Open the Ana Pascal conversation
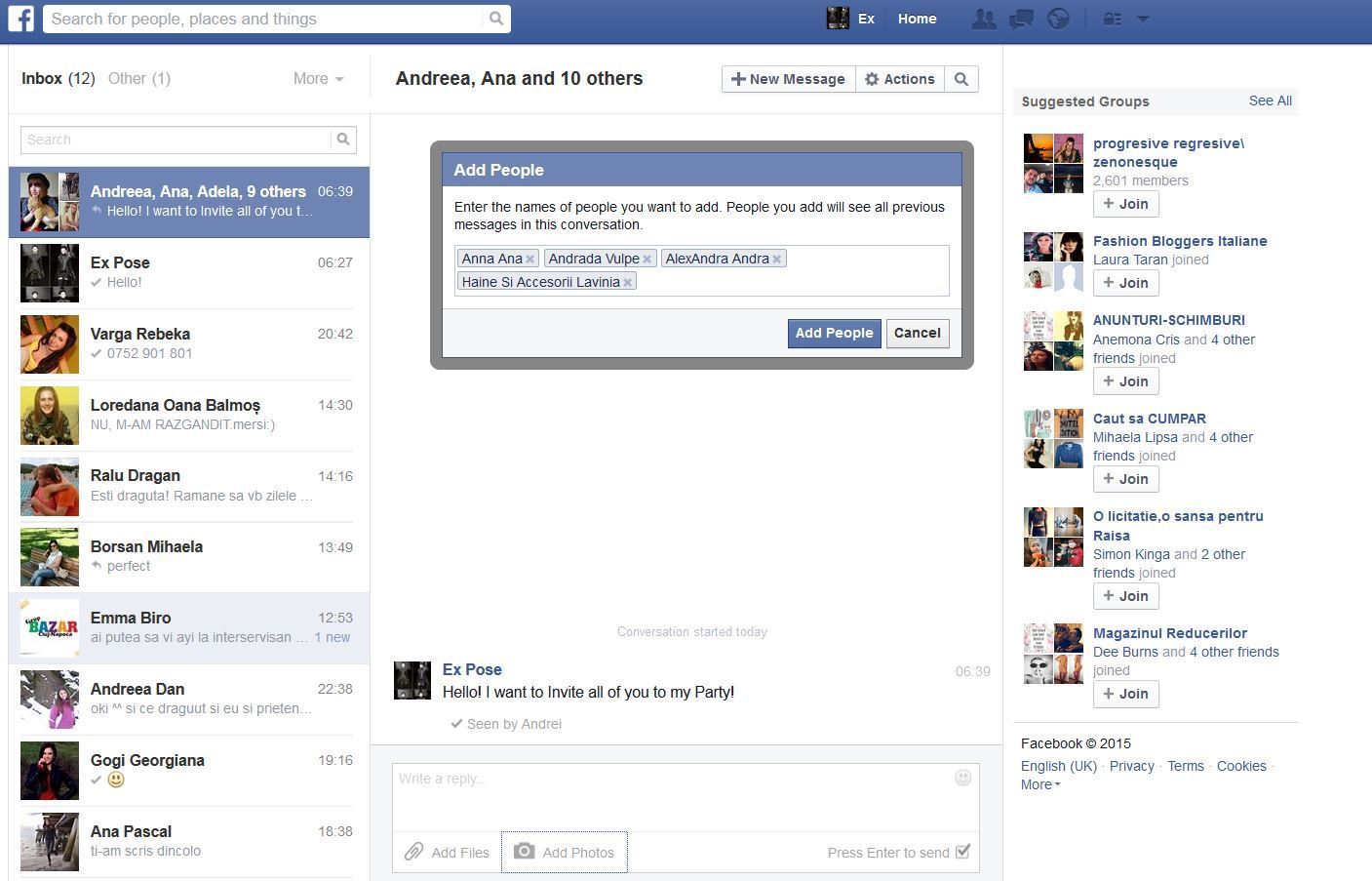 click(189, 843)
